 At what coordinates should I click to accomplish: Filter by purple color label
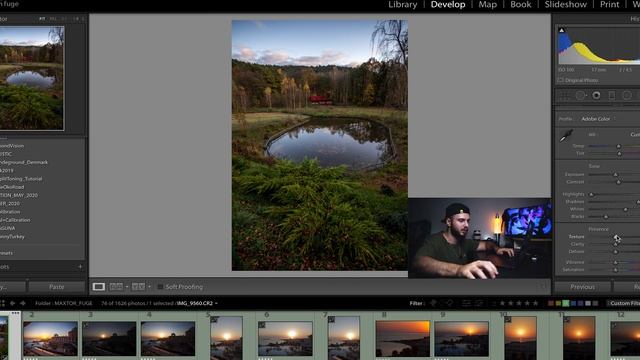pyautogui.click(x=580, y=303)
